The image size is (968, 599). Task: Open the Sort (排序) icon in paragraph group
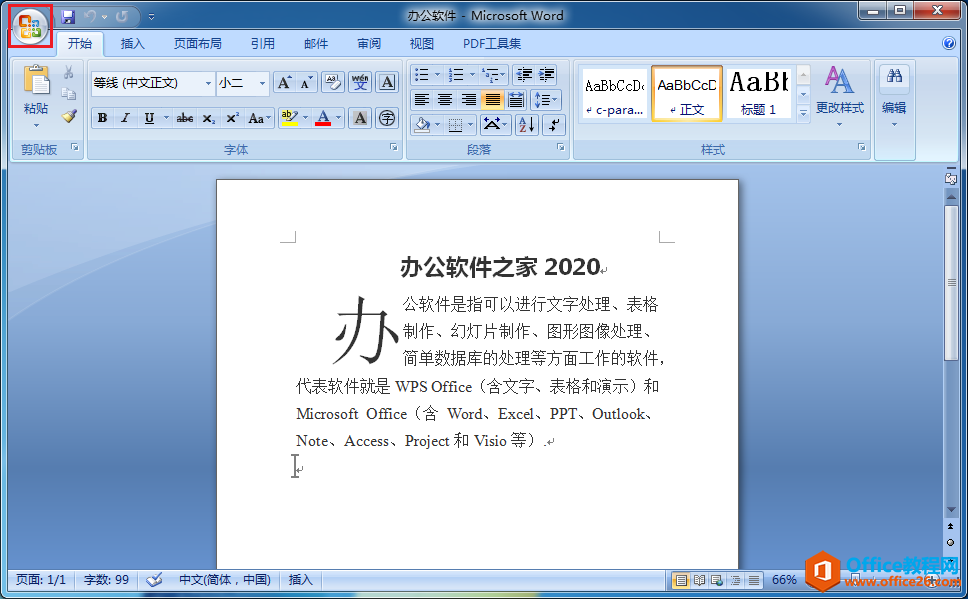(527, 125)
